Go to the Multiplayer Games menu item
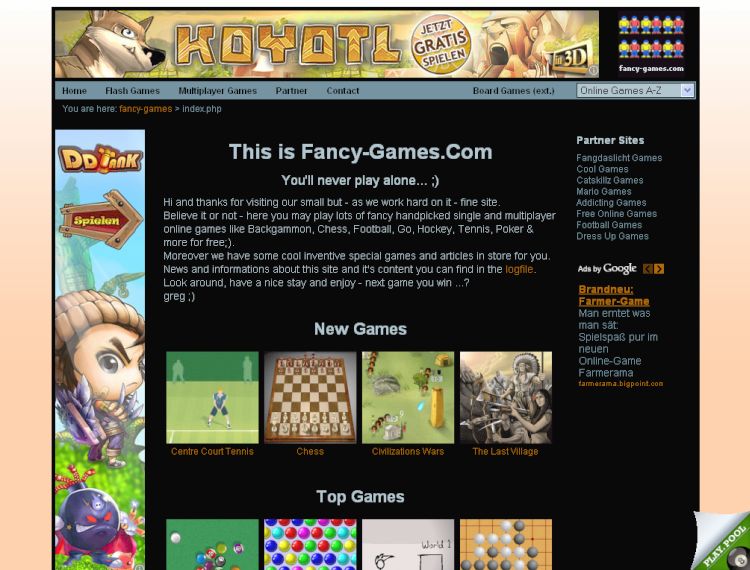Viewport: 750px width, 570px height. 218,91
